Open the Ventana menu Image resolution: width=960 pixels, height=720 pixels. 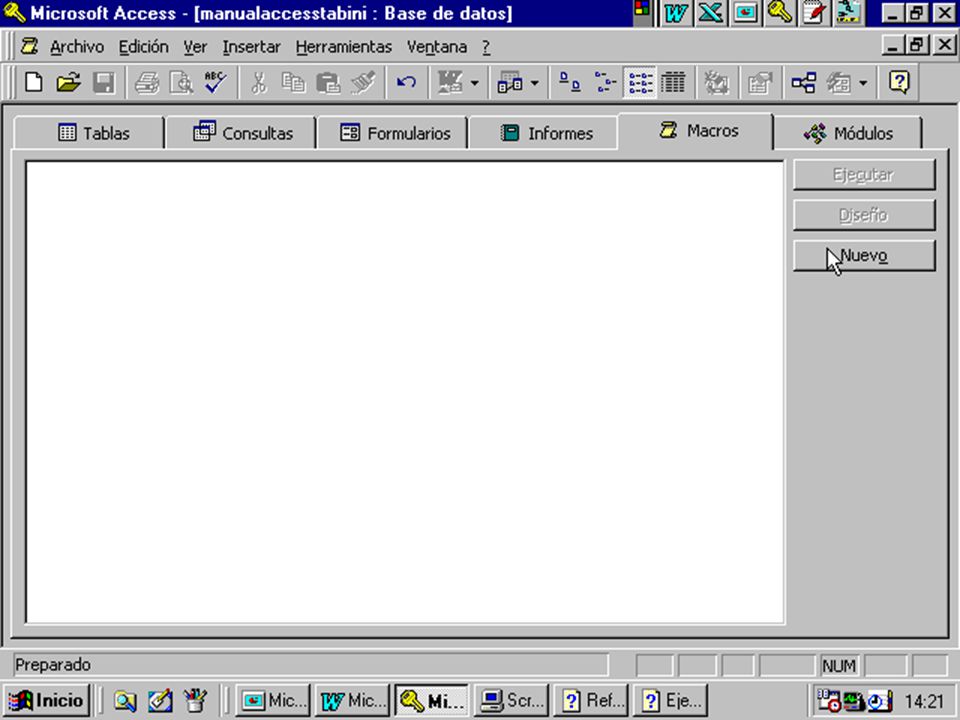437,47
